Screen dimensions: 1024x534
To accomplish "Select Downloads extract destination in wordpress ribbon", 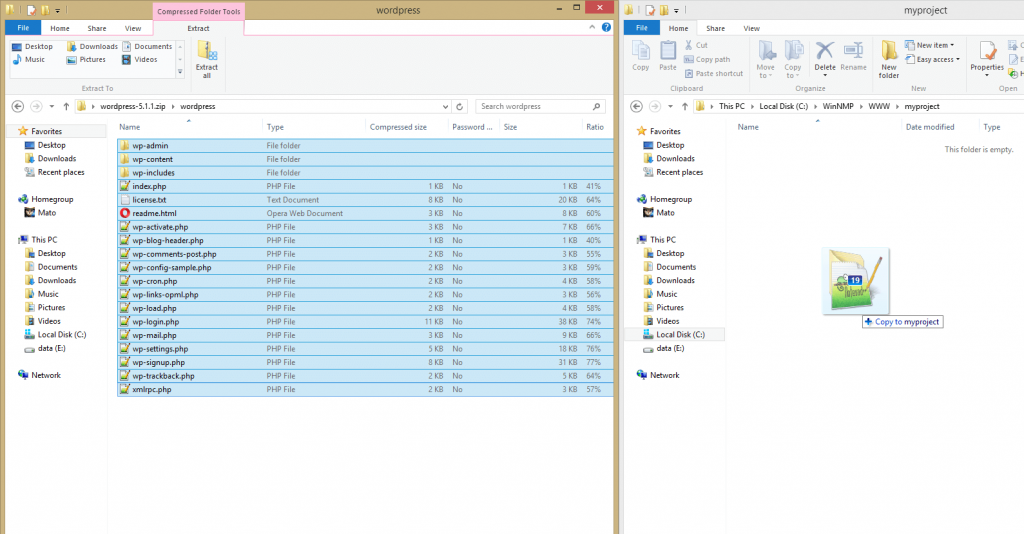I will click(x=92, y=46).
